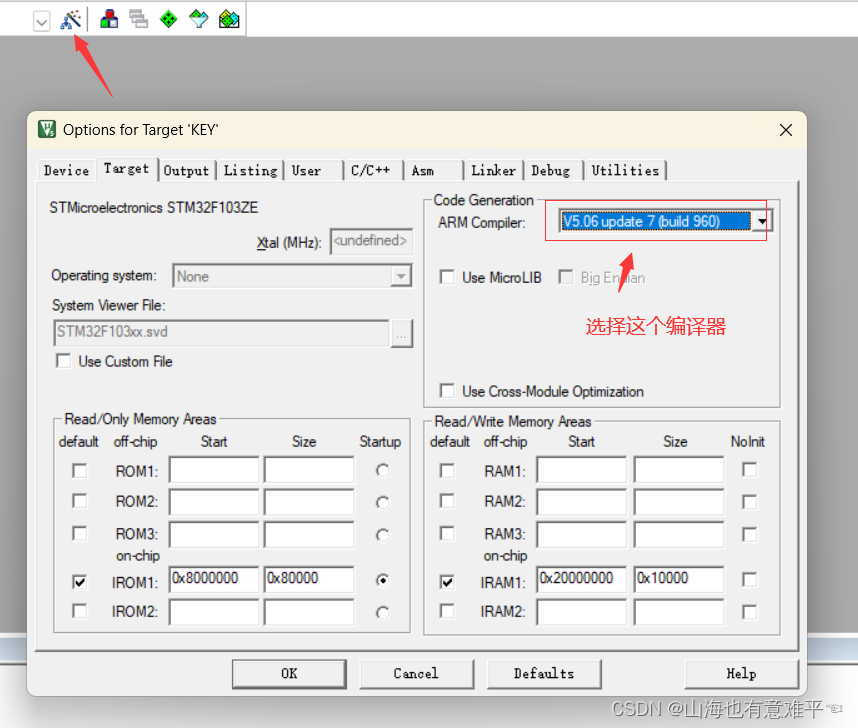The height and width of the screenshot is (728, 858).
Task: Click the IRAM1 Start address field
Action: tap(582, 579)
